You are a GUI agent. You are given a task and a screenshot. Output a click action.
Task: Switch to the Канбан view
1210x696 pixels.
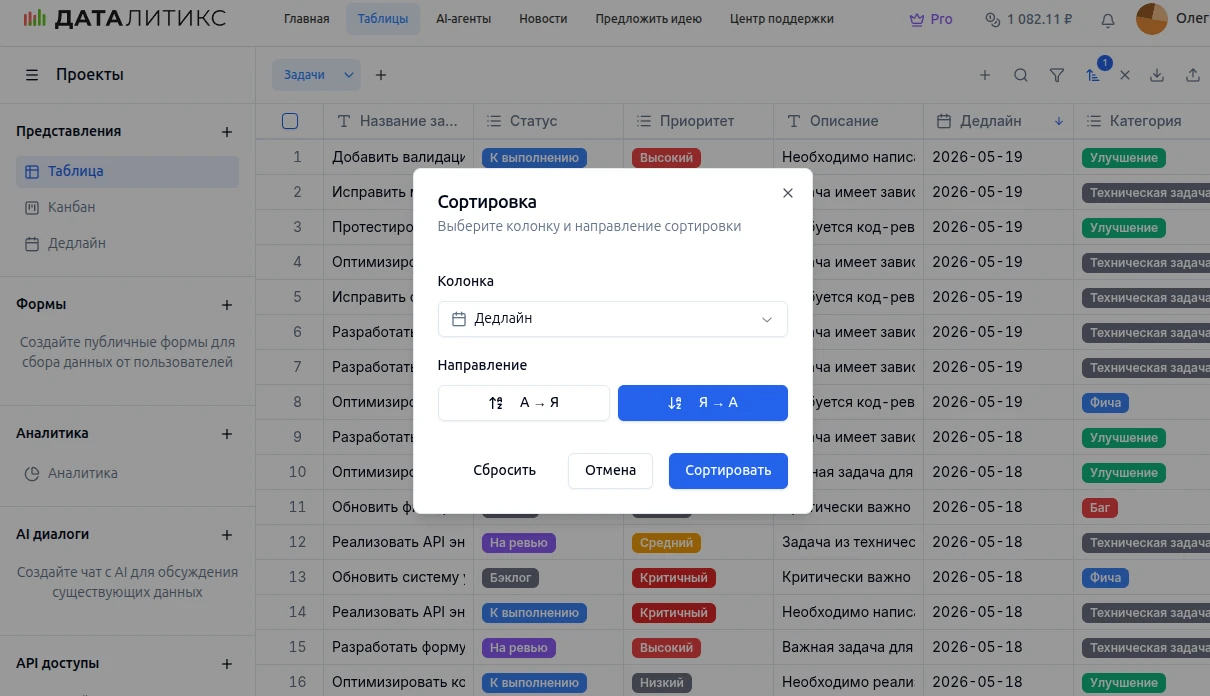click(x=71, y=207)
